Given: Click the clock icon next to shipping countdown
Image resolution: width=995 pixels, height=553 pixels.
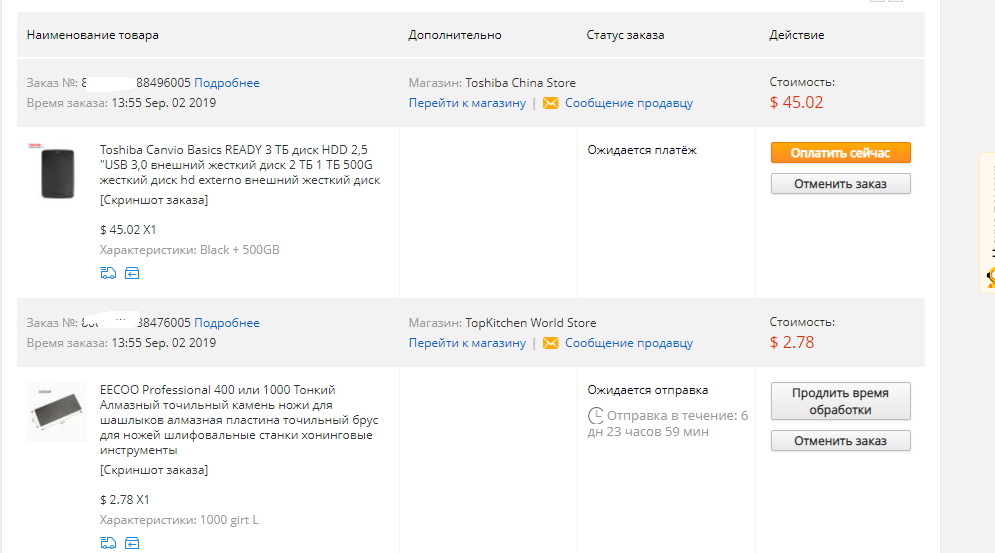Looking at the screenshot, I should (595, 416).
